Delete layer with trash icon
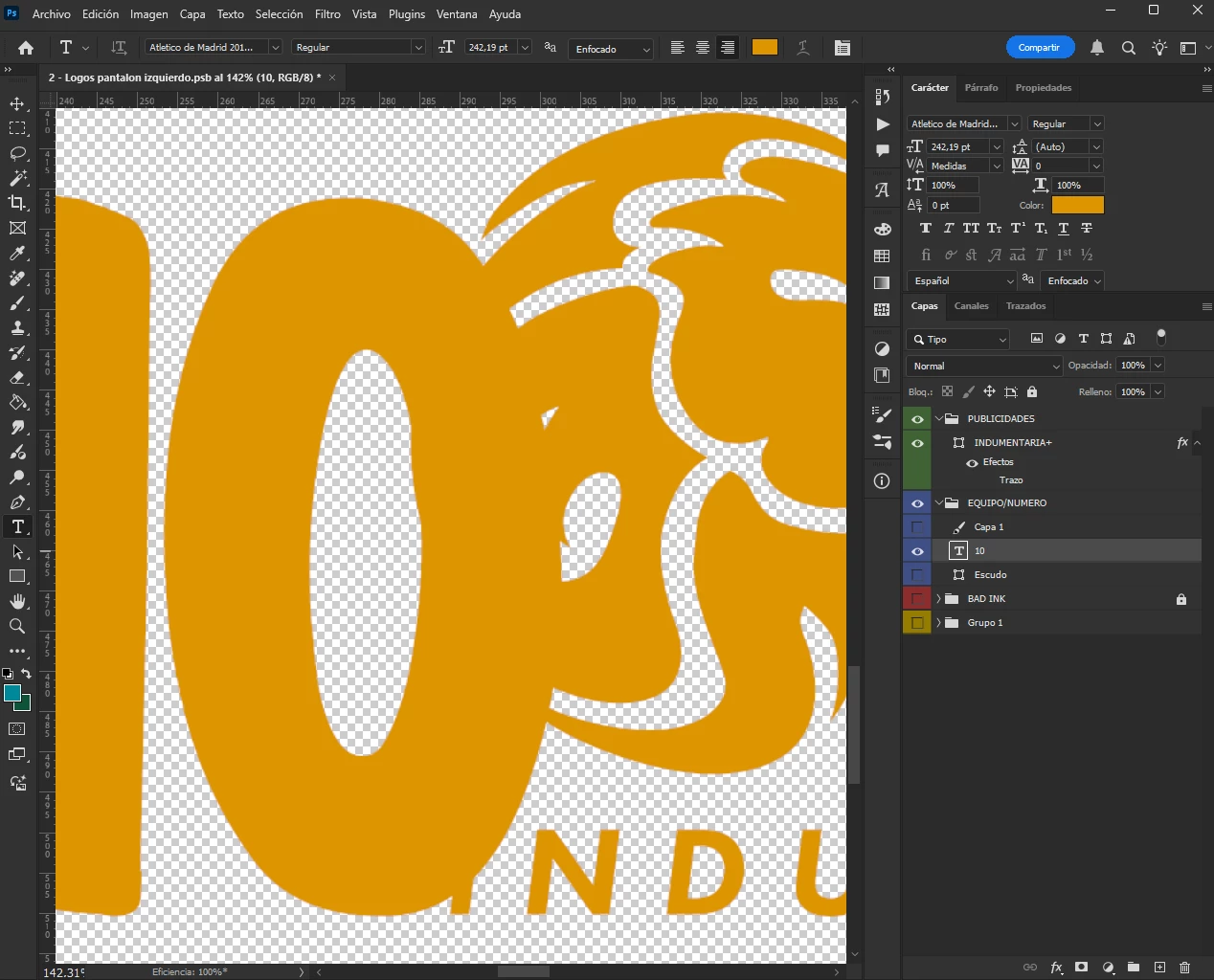 [x=1185, y=968]
